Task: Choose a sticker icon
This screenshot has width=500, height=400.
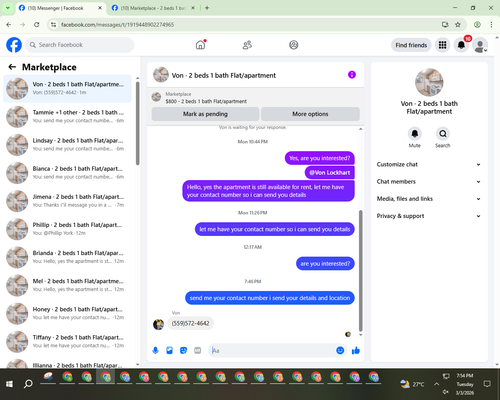Action: 183,350
